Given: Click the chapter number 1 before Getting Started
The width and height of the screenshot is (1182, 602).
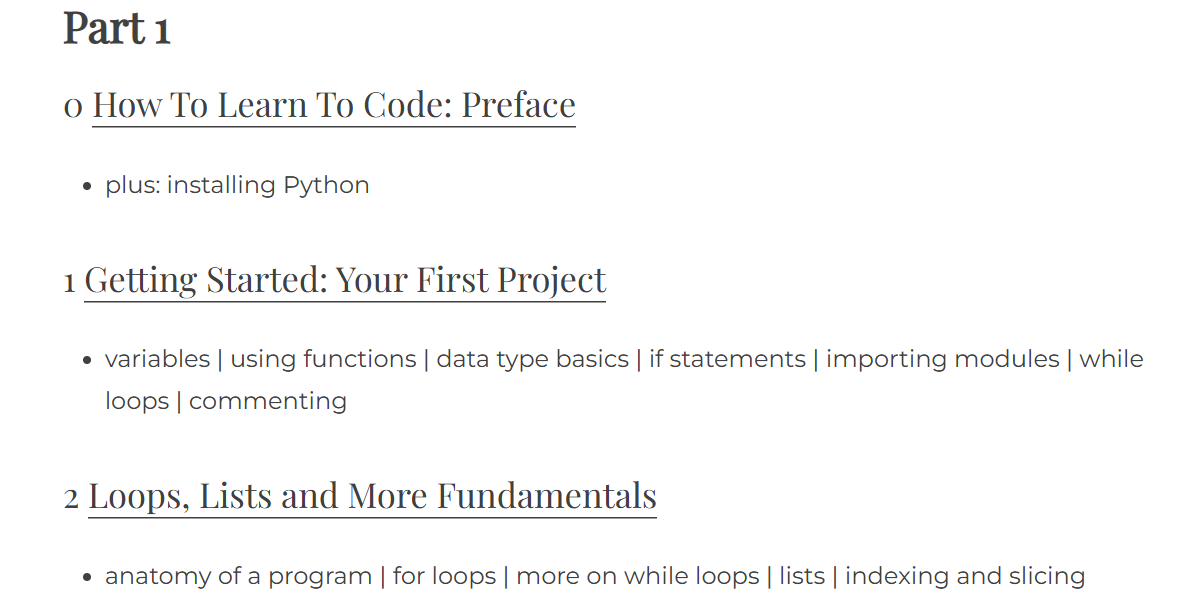Looking at the screenshot, I should [69, 283].
